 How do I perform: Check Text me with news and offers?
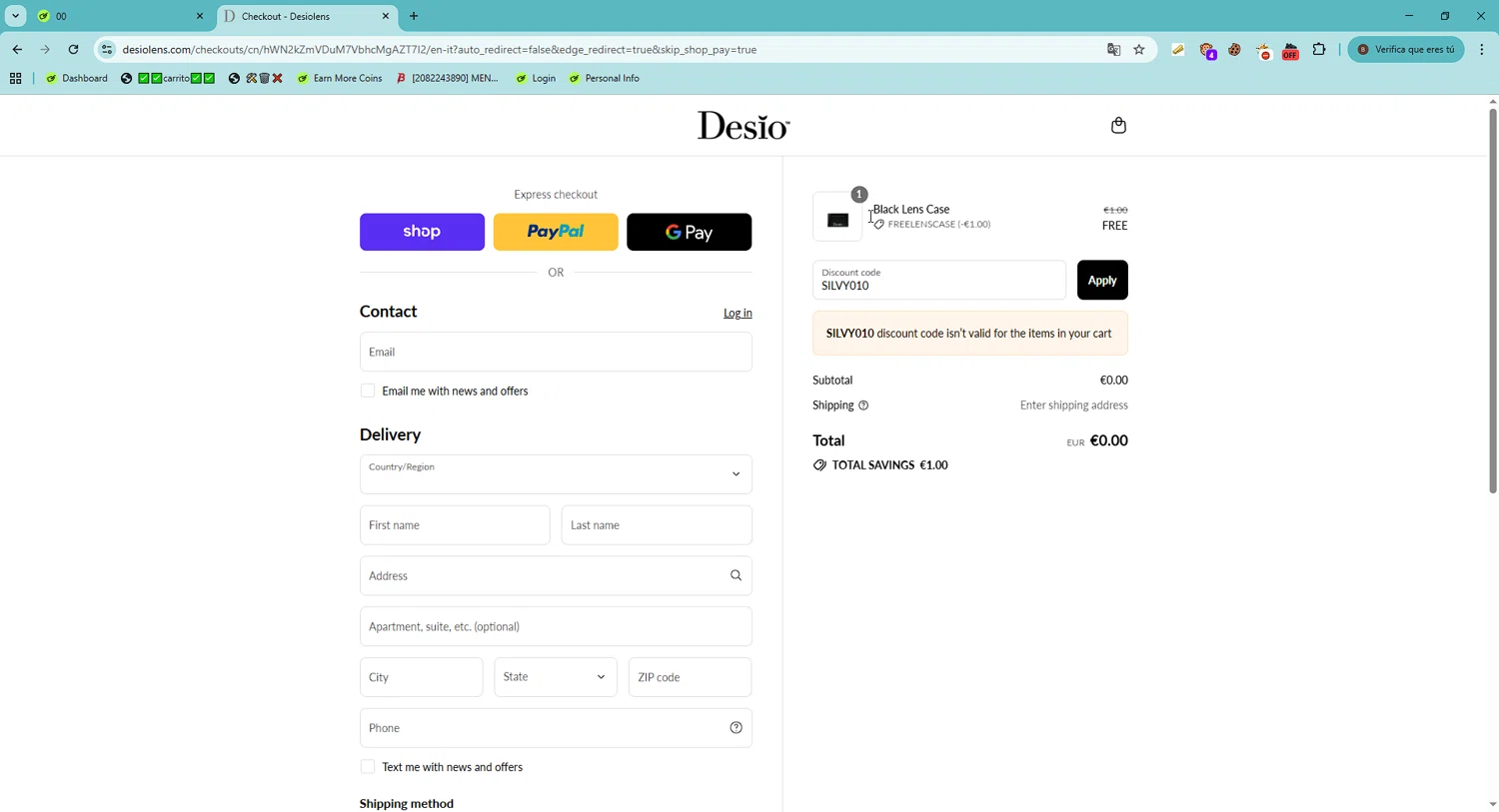click(x=368, y=767)
